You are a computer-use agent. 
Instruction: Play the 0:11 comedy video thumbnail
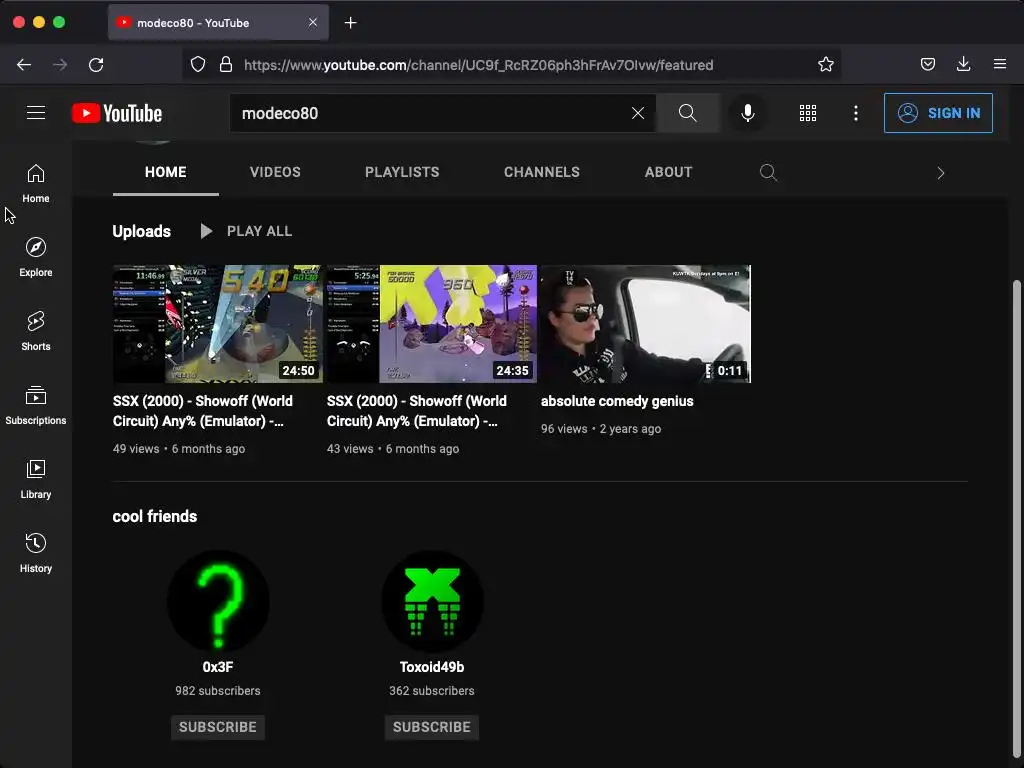point(646,324)
